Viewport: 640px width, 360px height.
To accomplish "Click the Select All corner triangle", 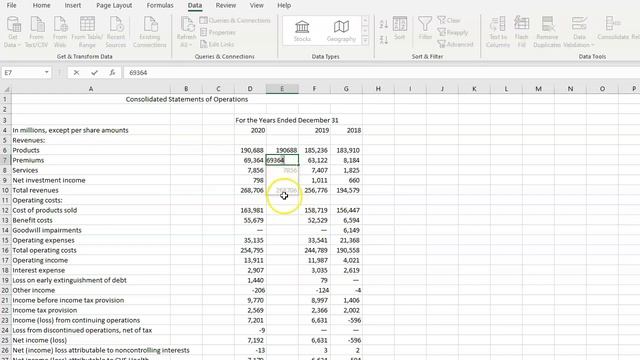I will (6, 89).
